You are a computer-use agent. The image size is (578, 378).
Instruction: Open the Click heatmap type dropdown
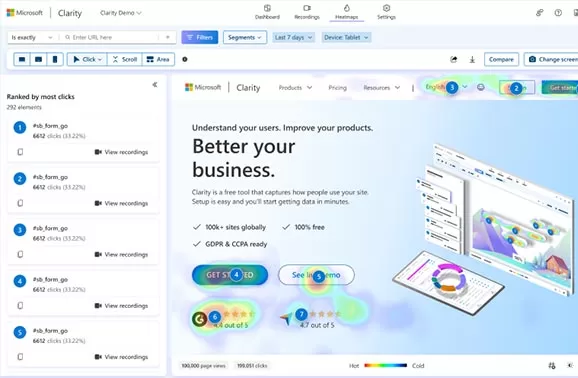87,59
